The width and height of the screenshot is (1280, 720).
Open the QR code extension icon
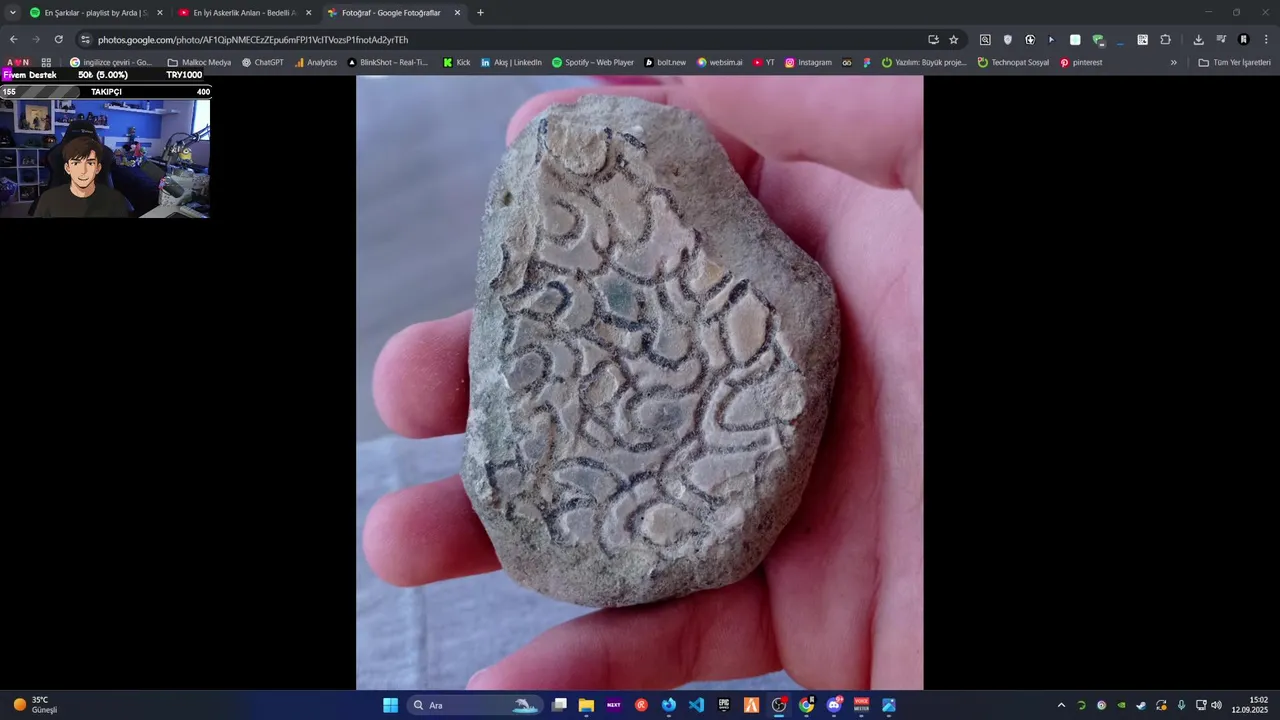[1142, 40]
